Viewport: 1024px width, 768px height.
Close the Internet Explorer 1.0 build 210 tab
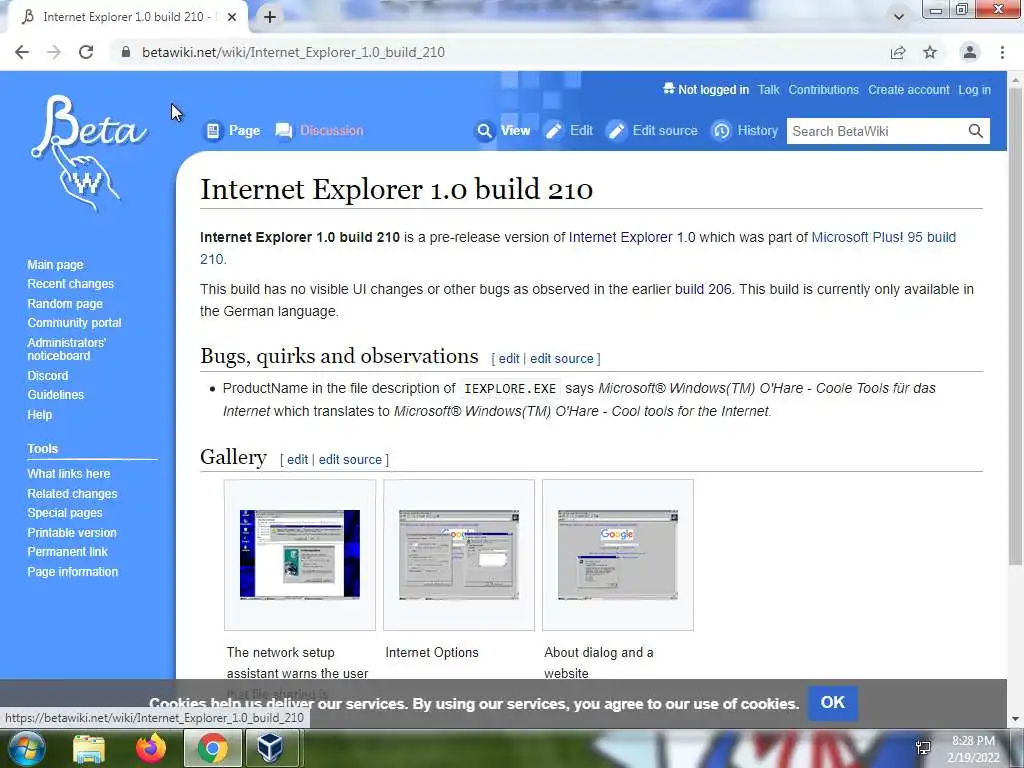pos(232,17)
